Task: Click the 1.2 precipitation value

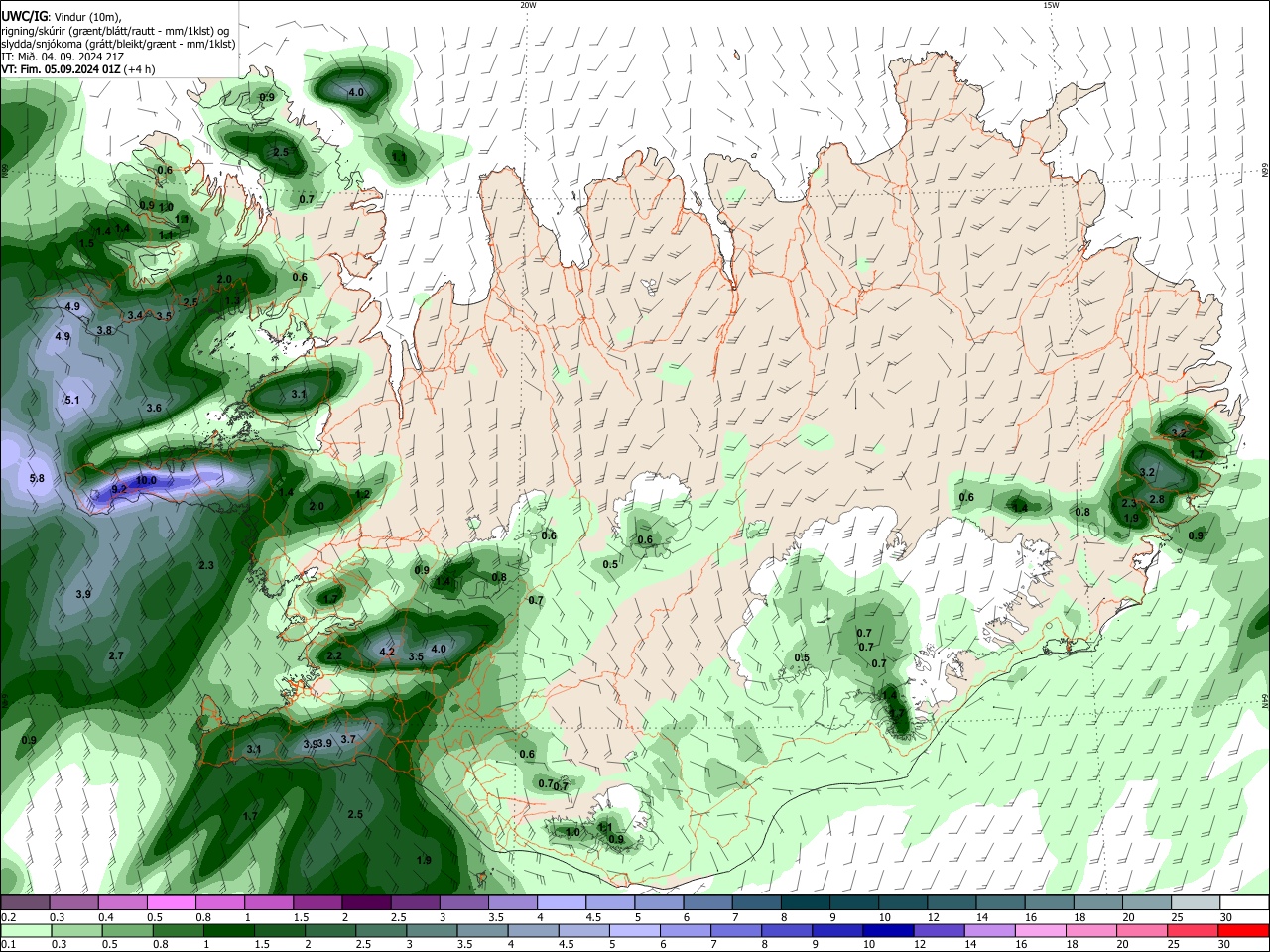Action: [362, 494]
